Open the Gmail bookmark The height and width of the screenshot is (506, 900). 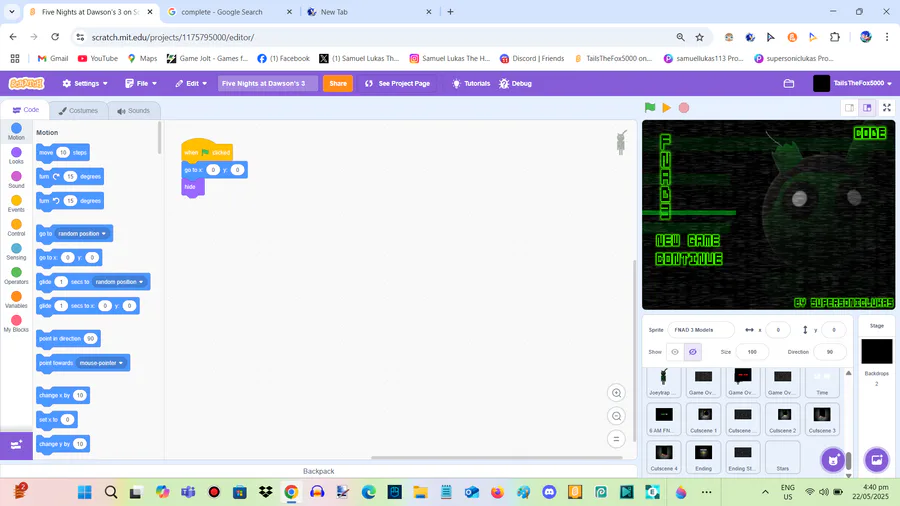[53, 59]
